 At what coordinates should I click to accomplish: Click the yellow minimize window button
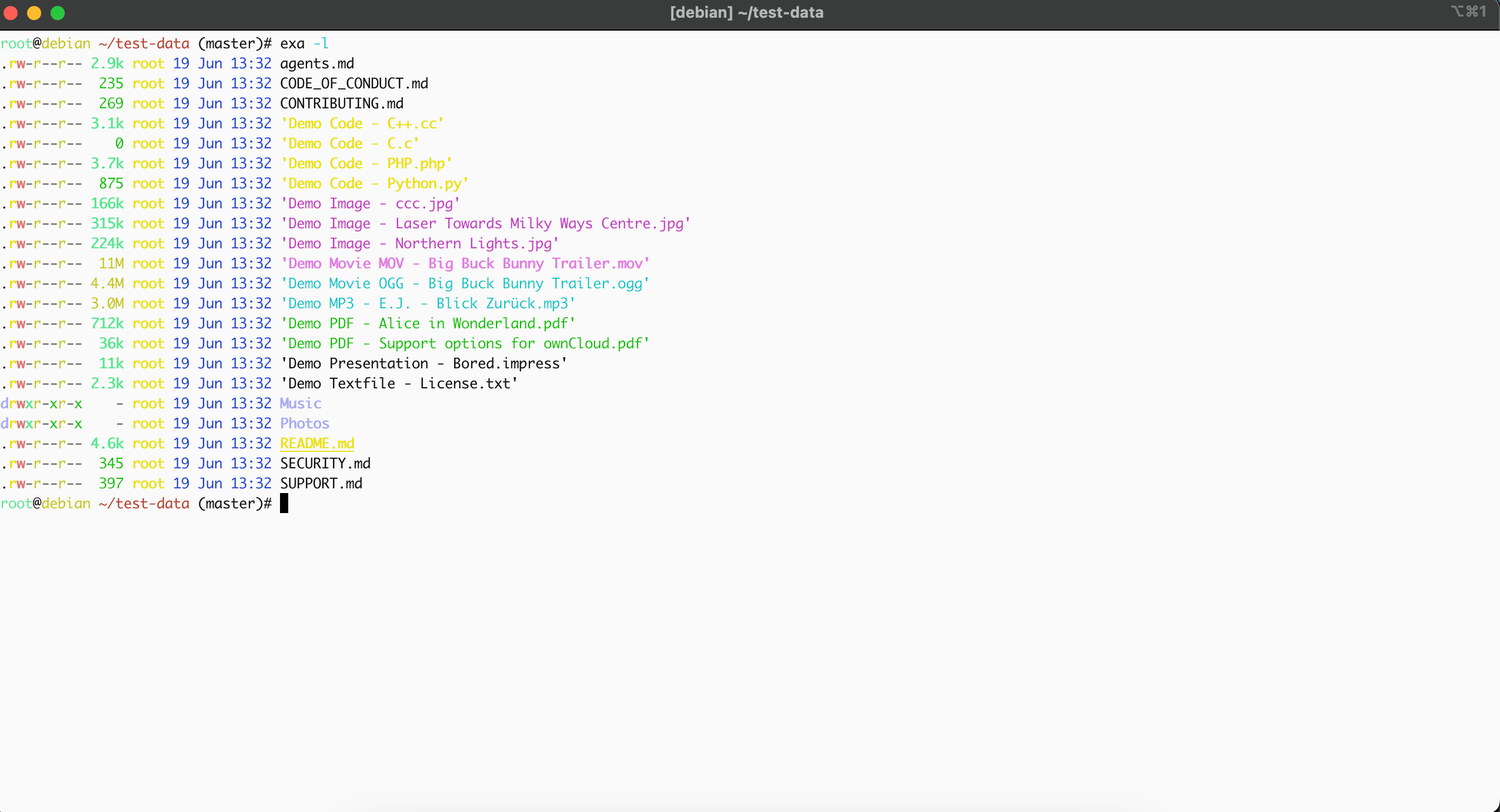pyautogui.click(x=34, y=13)
